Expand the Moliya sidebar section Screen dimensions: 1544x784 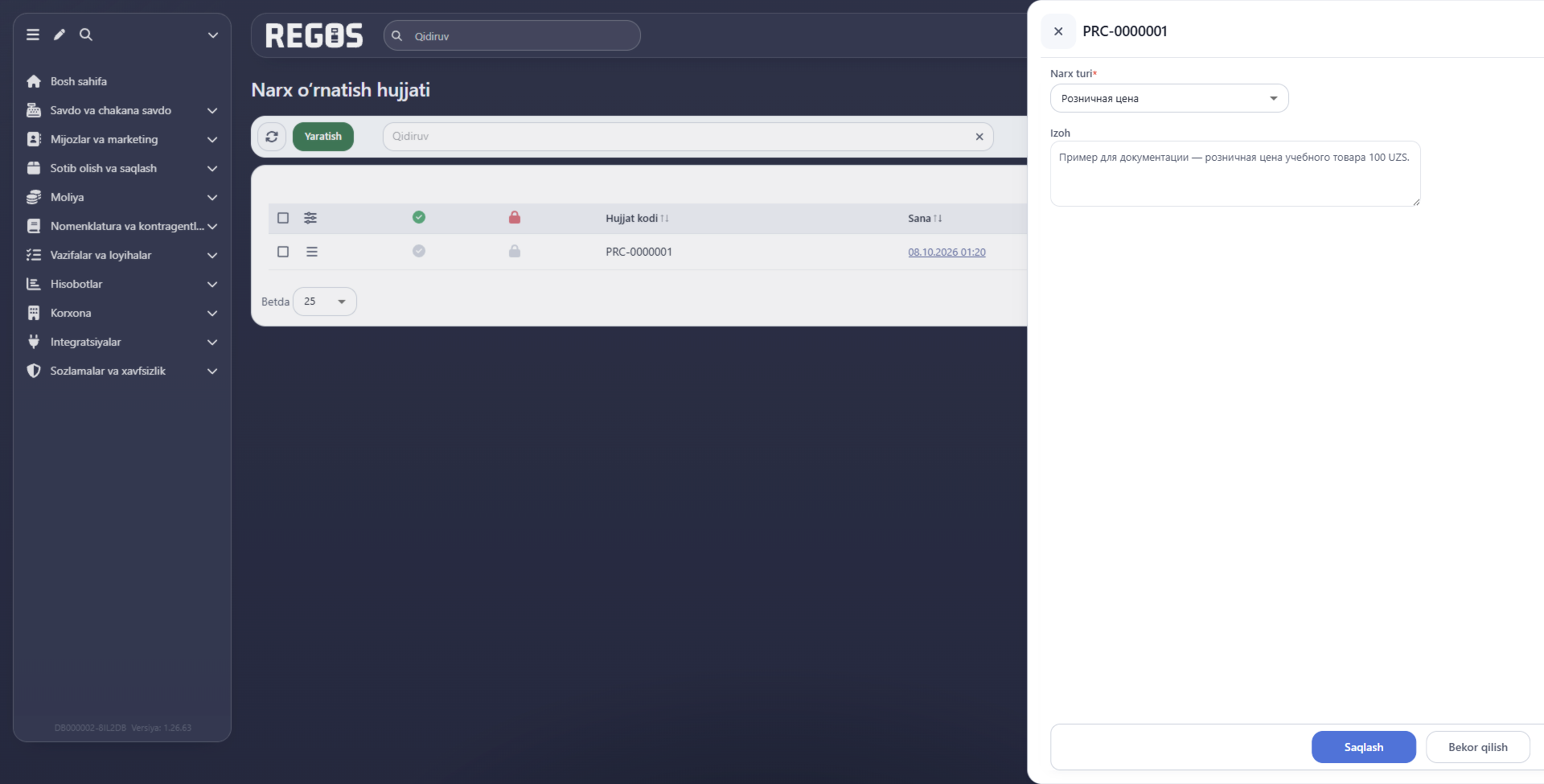tap(122, 197)
